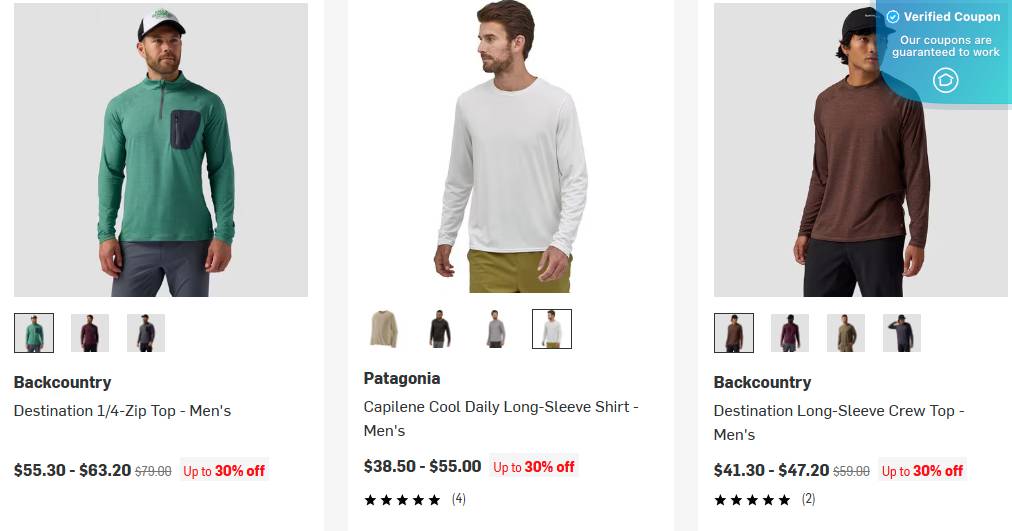Screen dimensions: 1012x531
Task: Select tan swatch of Capilene Cool shirt
Action: pyautogui.click(x=384, y=329)
